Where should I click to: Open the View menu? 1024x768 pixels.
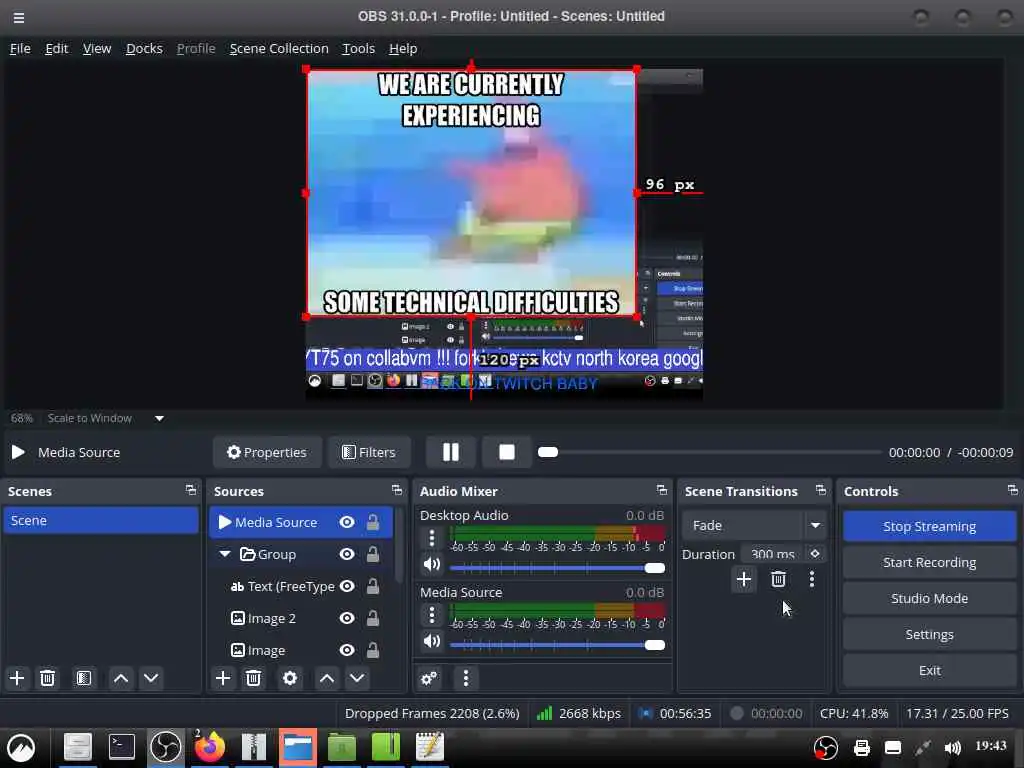click(97, 48)
